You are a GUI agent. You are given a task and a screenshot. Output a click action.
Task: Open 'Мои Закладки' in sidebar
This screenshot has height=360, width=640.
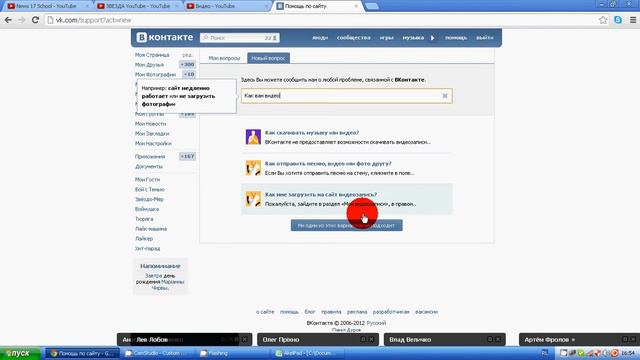pyautogui.click(x=152, y=133)
